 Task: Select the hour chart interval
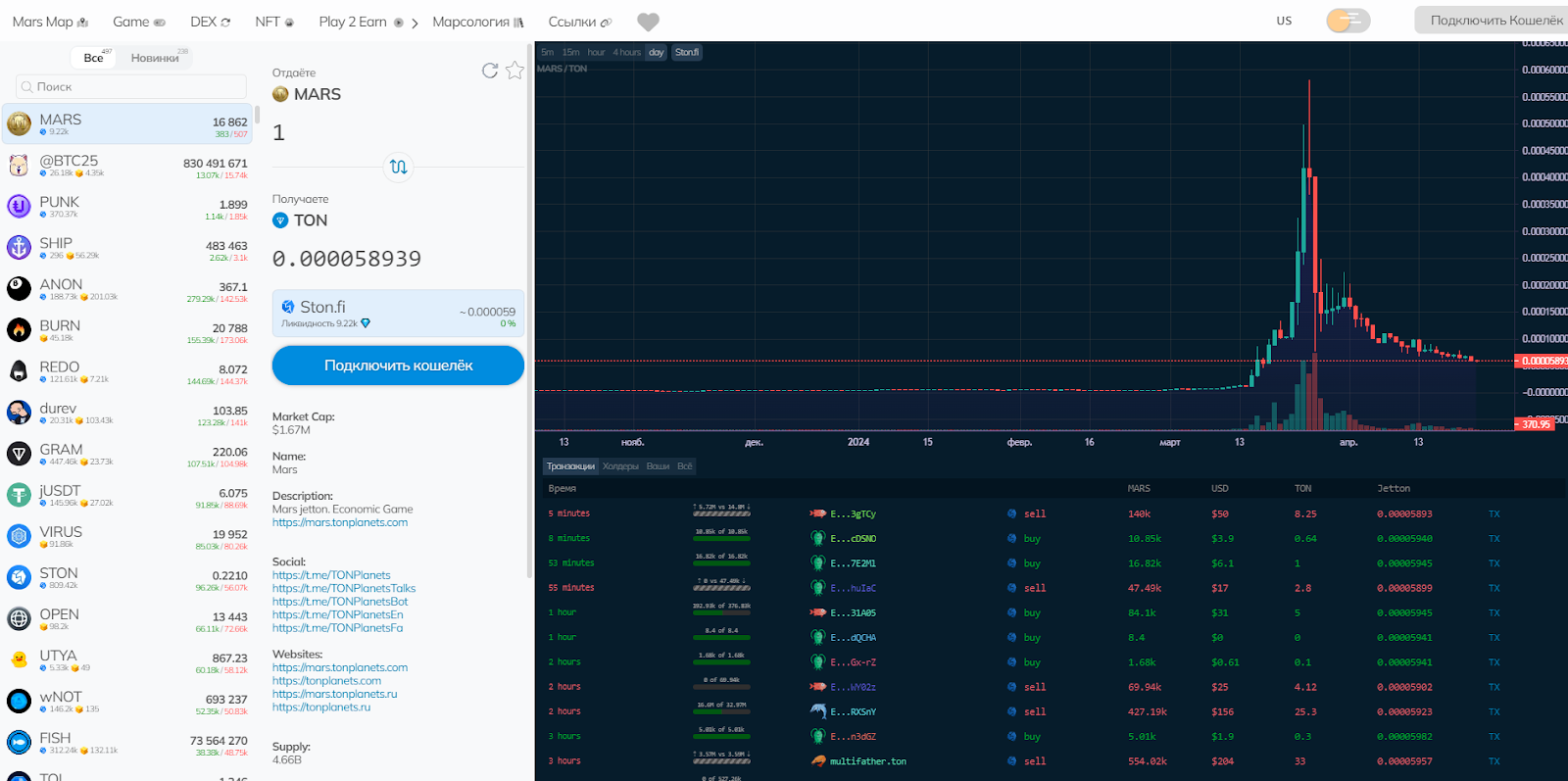click(596, 53)
